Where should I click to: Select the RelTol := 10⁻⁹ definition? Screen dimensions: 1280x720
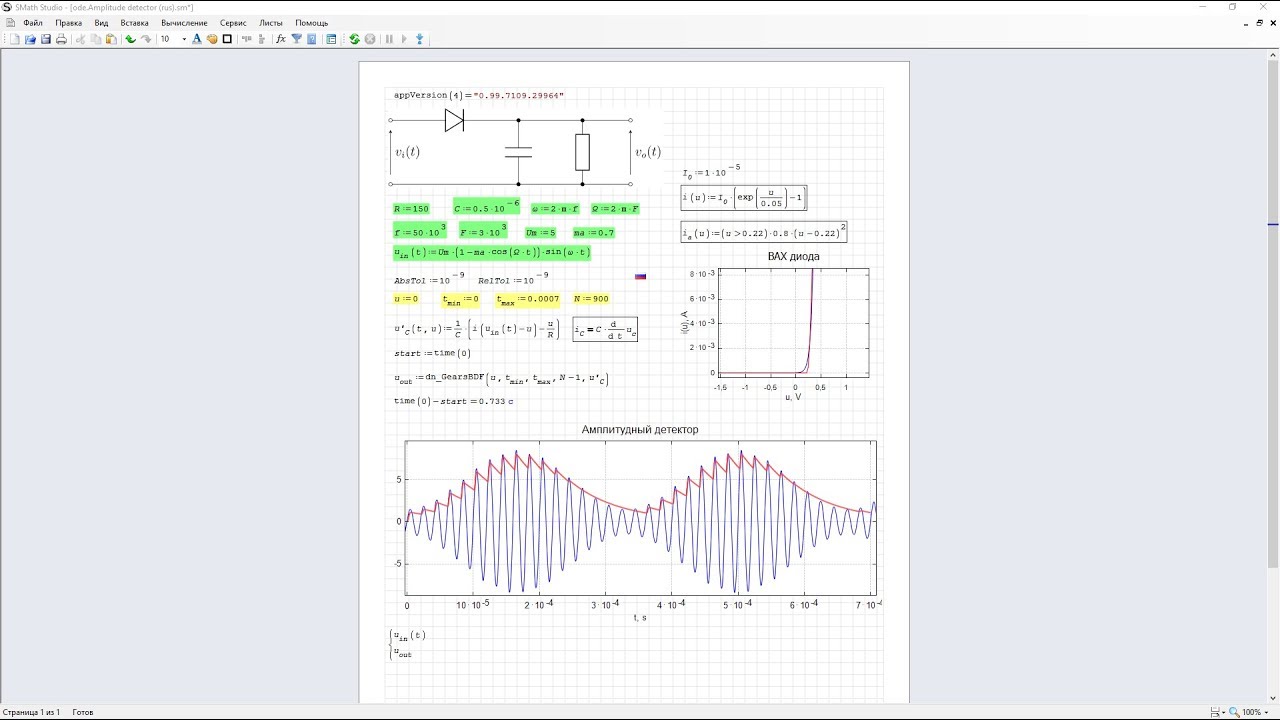click(513, 279)
